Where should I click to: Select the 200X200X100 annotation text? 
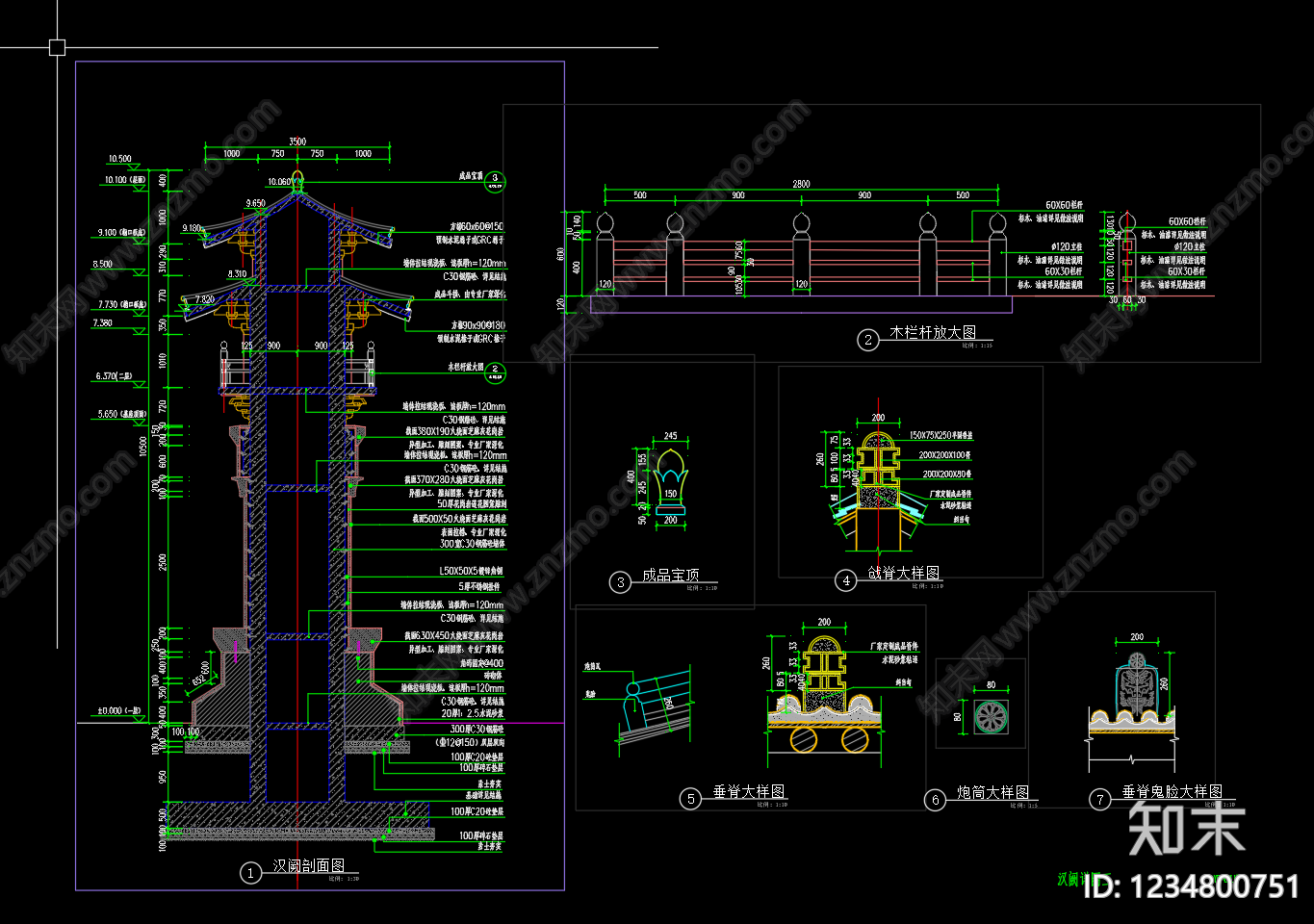pyautogui.click(x=944, y=454)
